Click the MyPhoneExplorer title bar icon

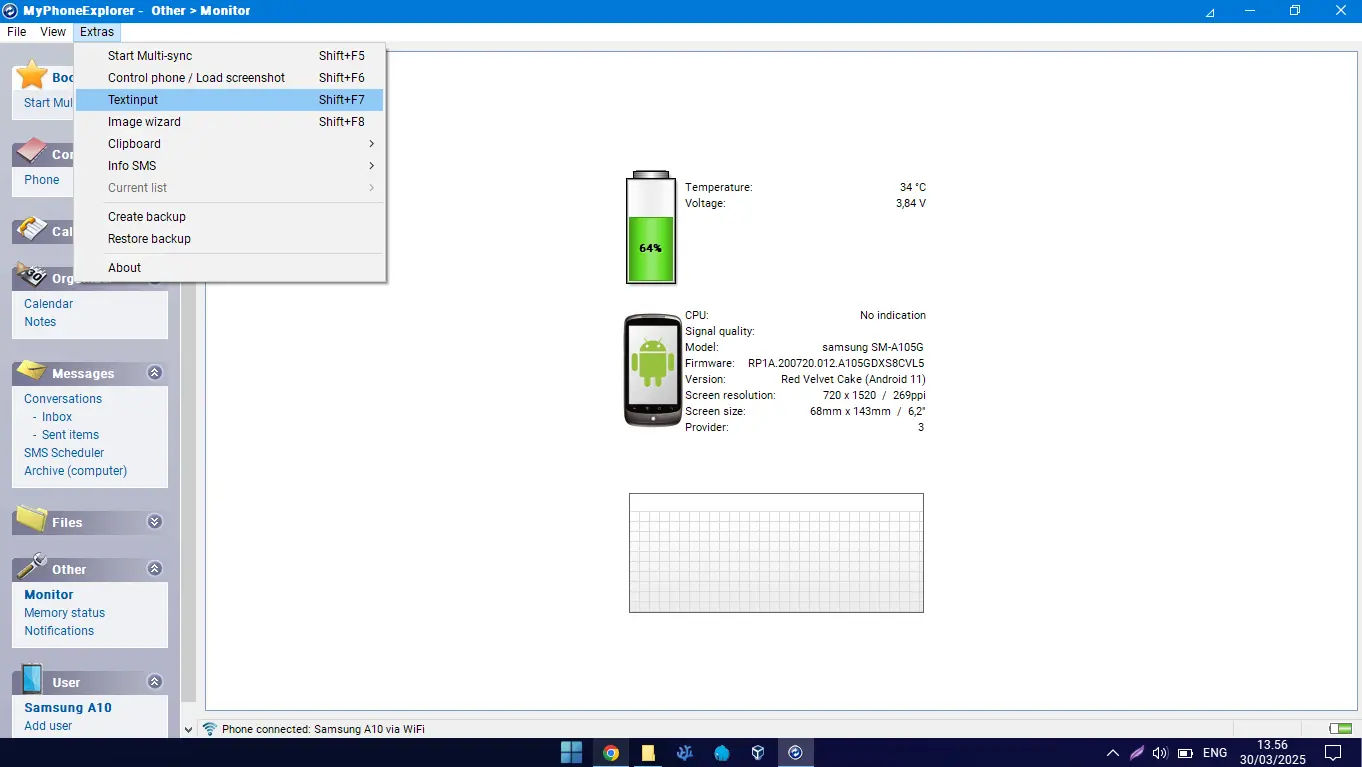tap(10, 10)
